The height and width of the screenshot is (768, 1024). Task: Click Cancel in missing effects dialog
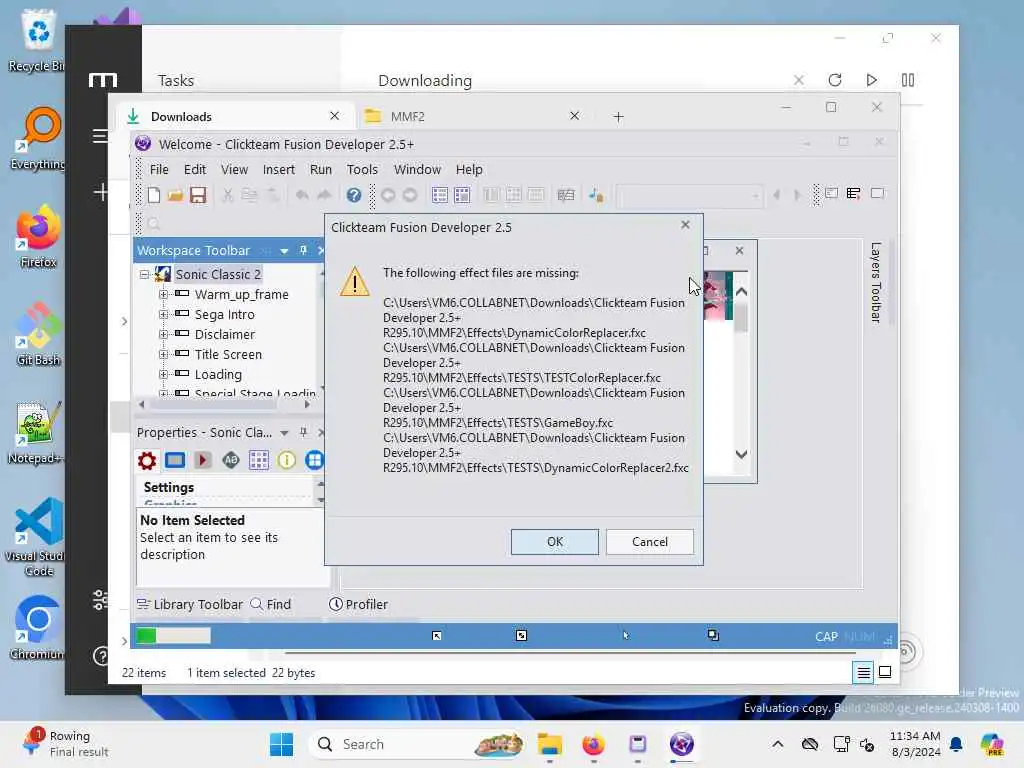click(650, 541)
